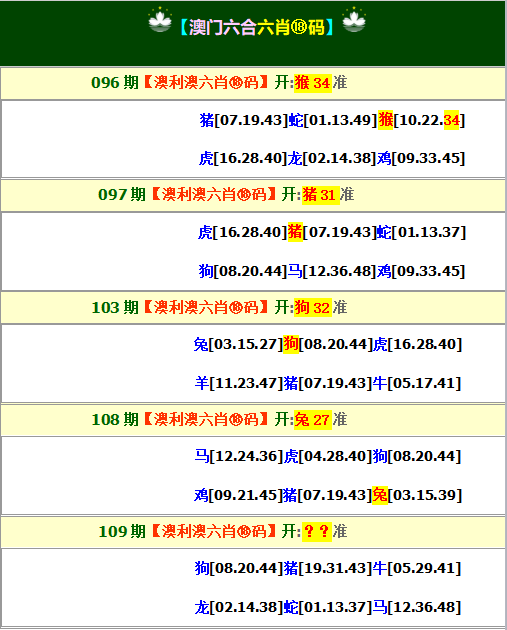Select the 109期 header label
This screenshot has height=630, width=507.
click(x=122, y=532)
